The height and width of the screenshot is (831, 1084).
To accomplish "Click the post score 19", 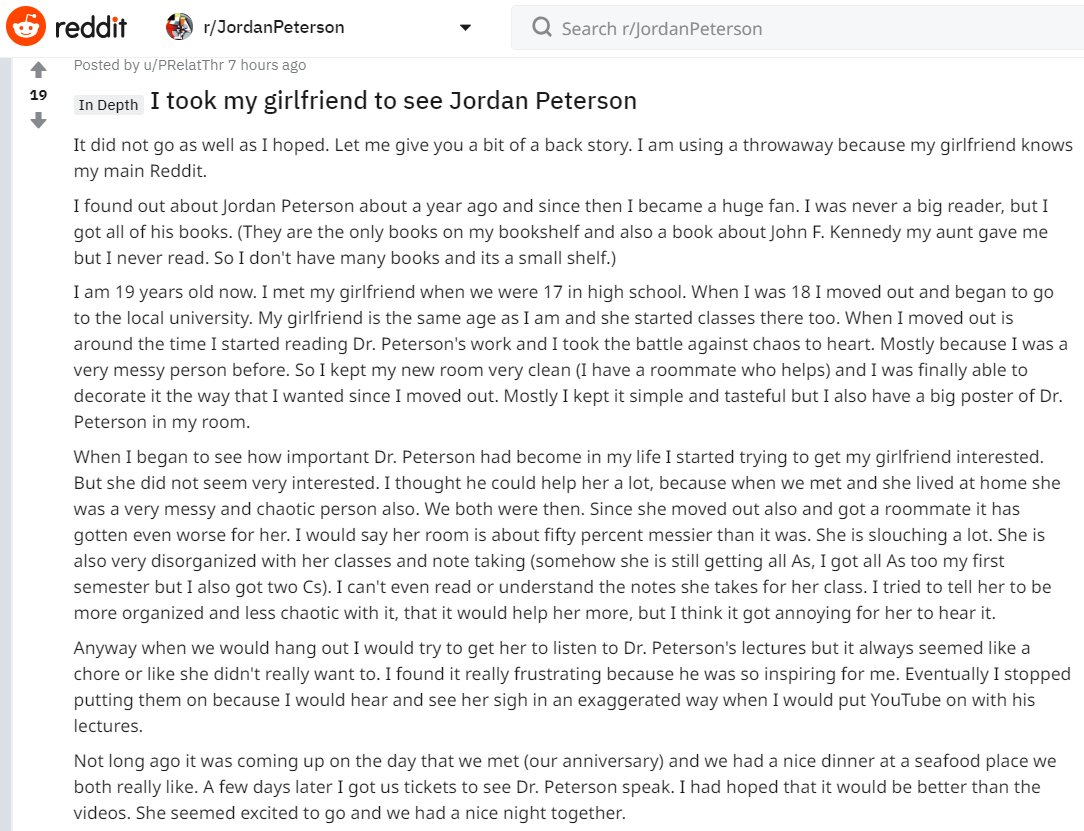I will [x=39, y=95].
